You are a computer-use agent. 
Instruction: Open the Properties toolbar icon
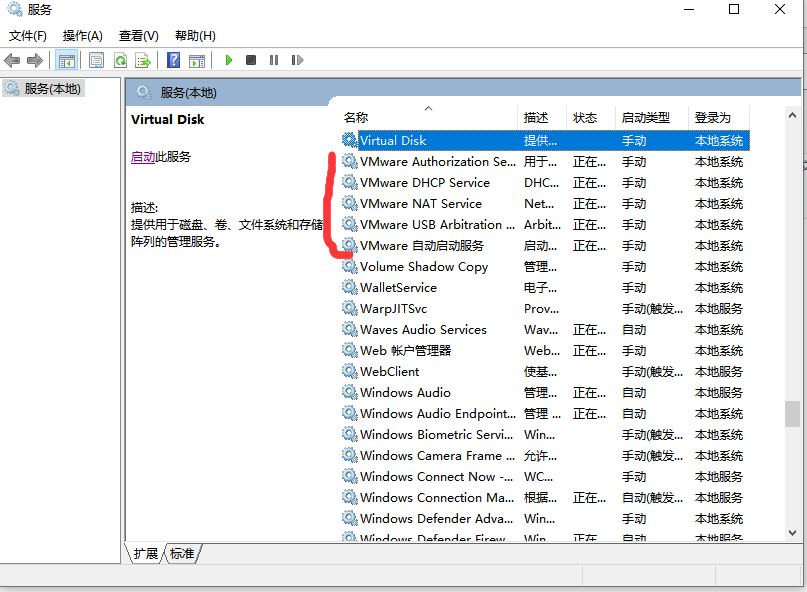[x=96, y=60]
